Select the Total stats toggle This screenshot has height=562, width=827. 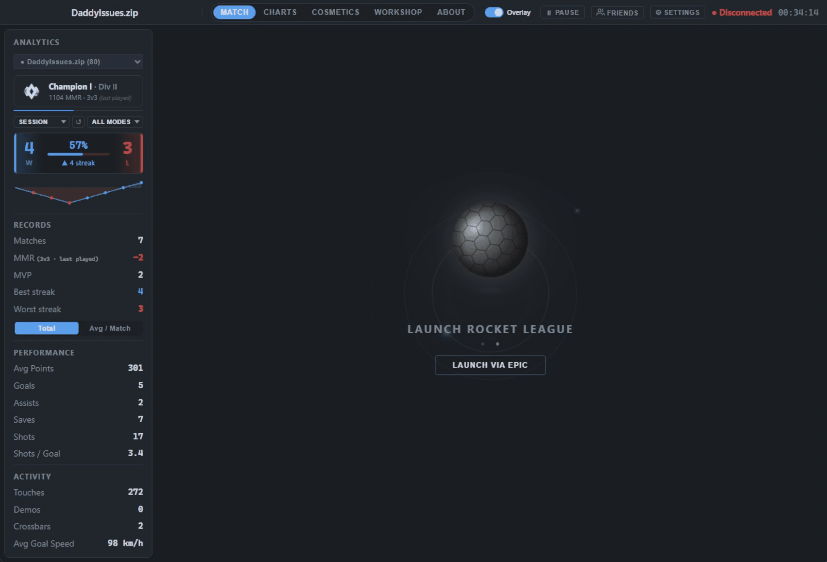pyautogui.click(x=46, y=328)
